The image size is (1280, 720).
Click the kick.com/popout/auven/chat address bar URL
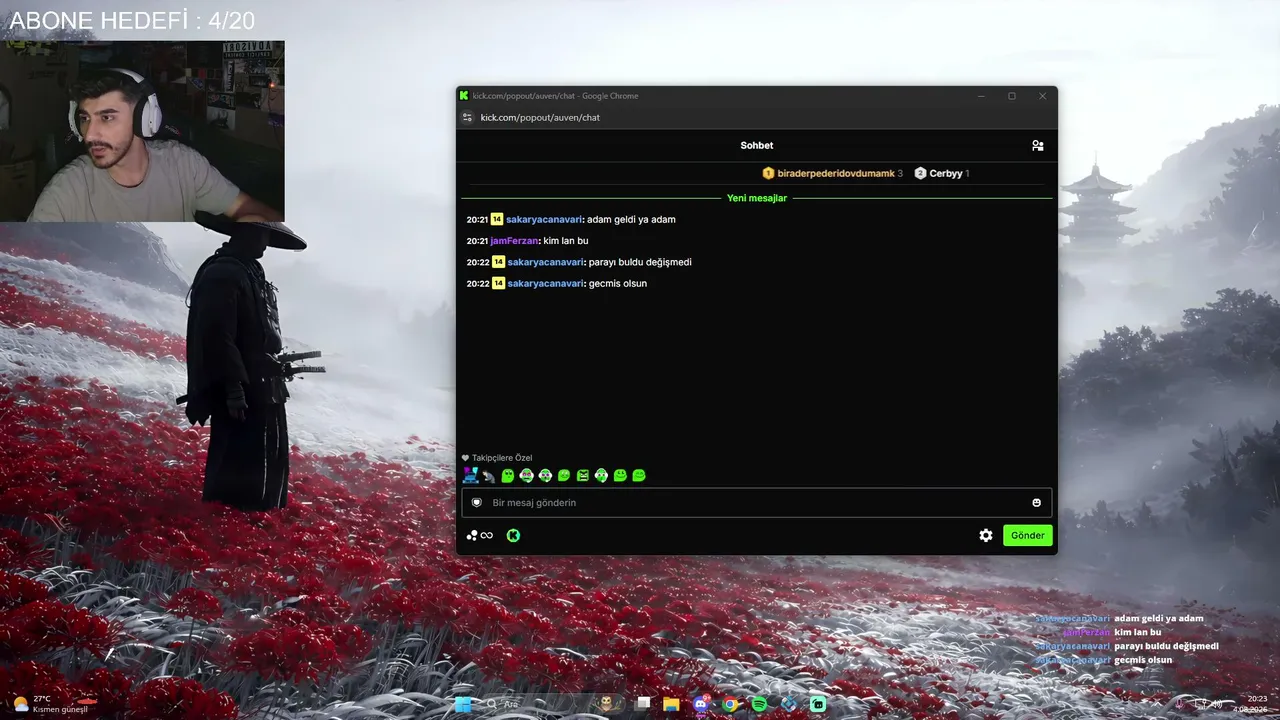coord(540,117)
